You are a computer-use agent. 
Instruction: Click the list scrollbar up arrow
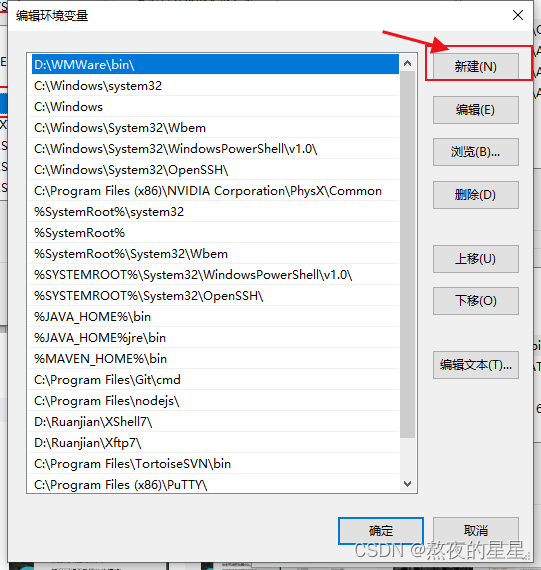click(x=408, y=63)
